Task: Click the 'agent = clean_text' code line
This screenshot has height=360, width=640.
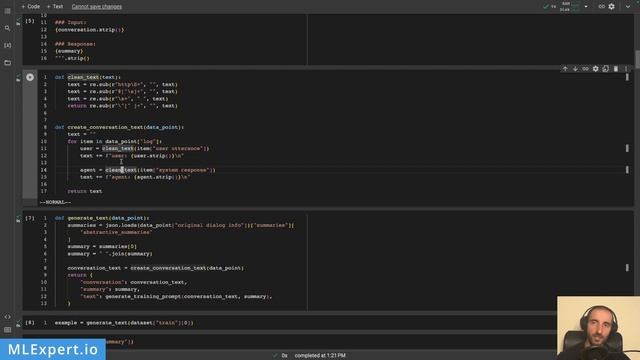Action: [147, 170]
